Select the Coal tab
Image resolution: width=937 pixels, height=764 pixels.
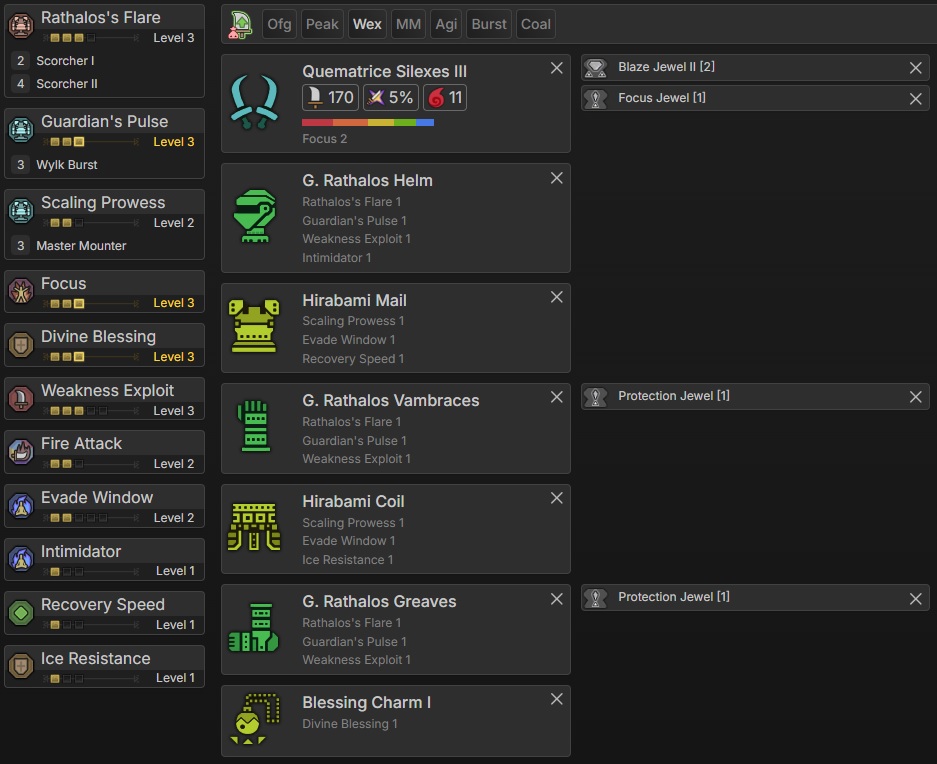pyautogui.click(x=536, y=24)
